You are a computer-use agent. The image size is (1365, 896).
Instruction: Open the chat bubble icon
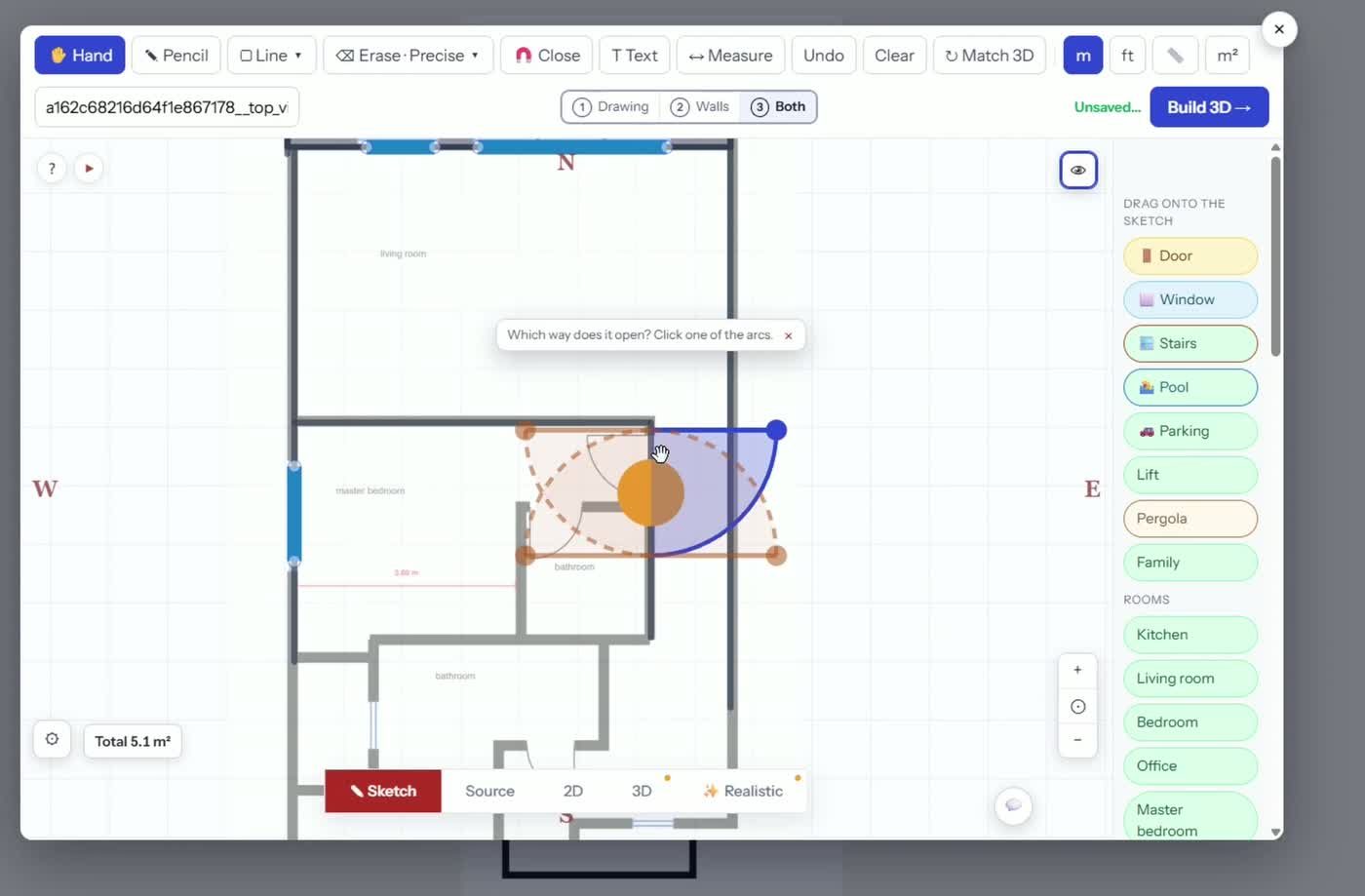tap(1014, 805)
